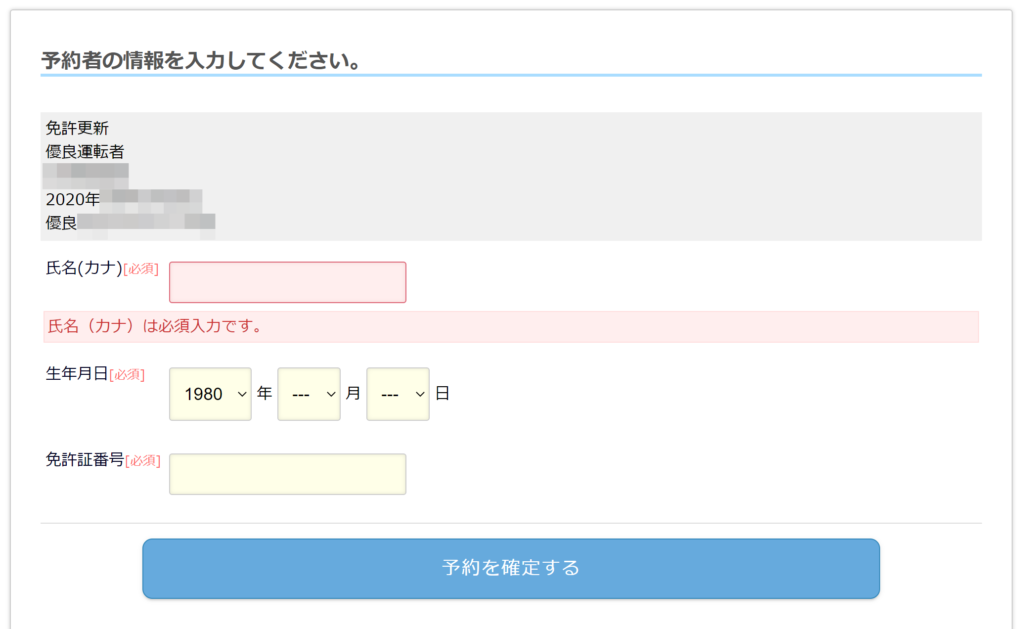Click the [必須] tag beside 氏名(カナ)
This screenshot has height=629, width=1024.
click(x=141, y=269)
